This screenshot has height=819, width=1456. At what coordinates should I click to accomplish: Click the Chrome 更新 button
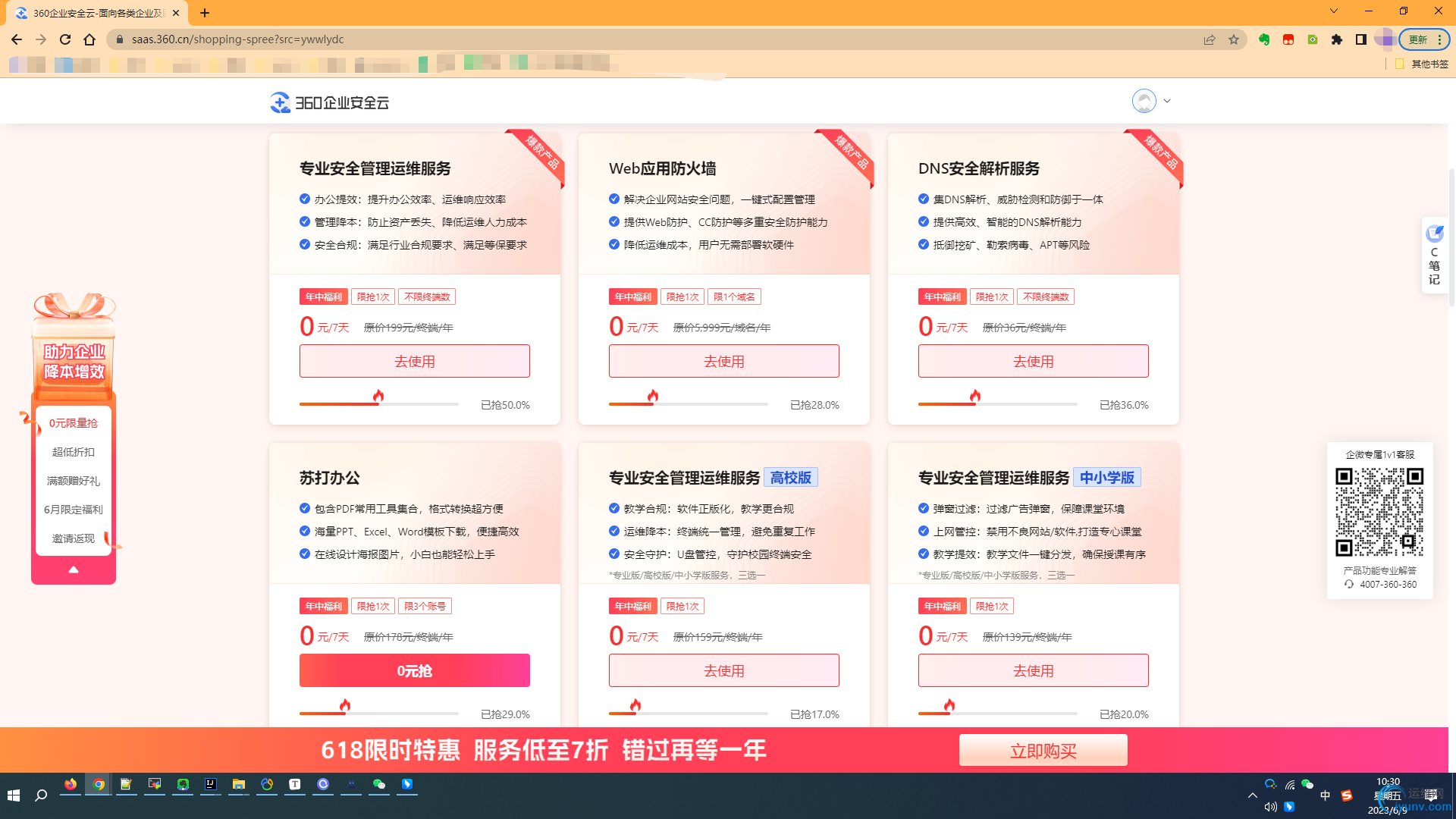click(1418, 39)
